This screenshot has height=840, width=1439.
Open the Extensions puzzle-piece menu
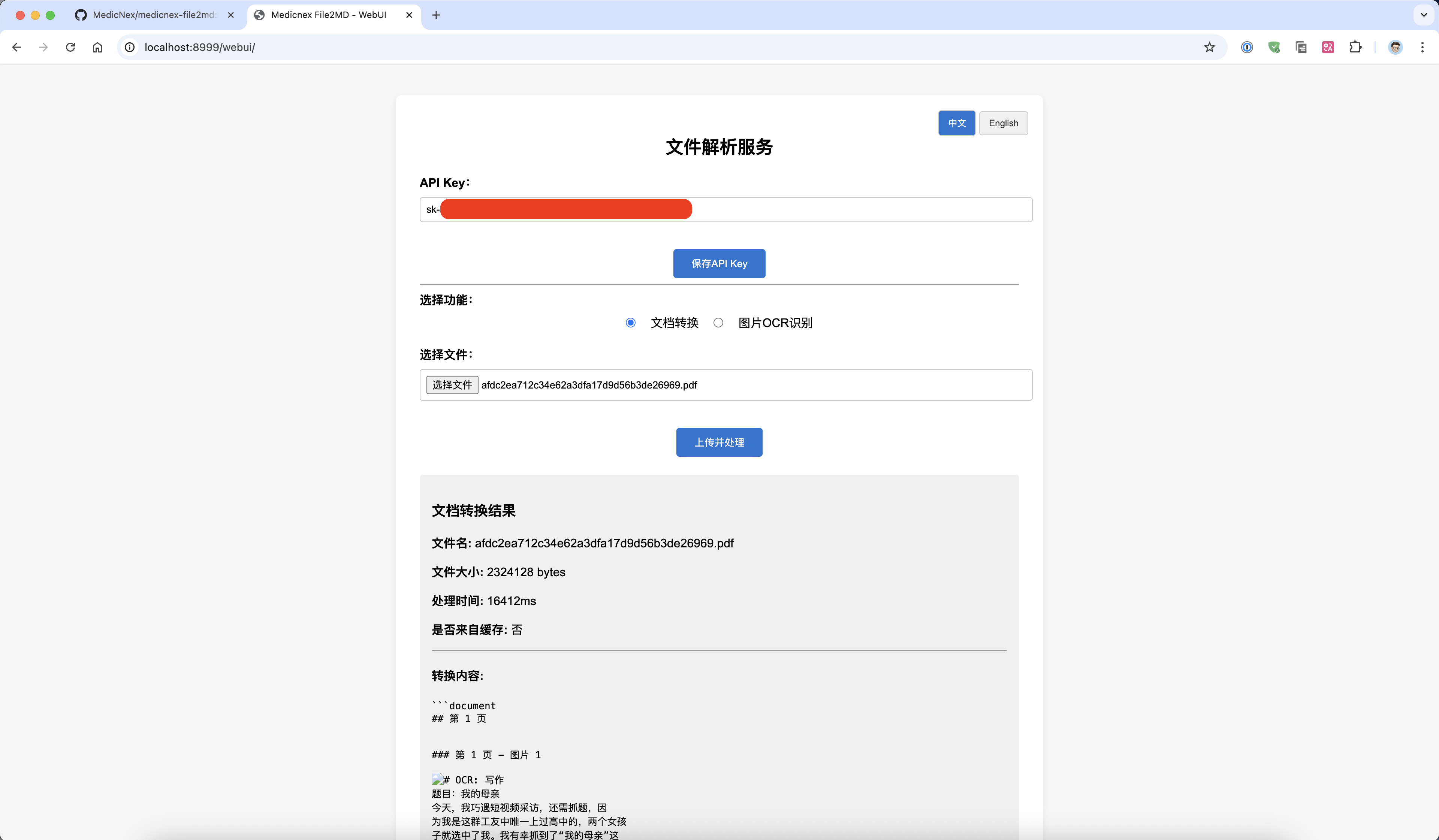(x=1355, y=48)
